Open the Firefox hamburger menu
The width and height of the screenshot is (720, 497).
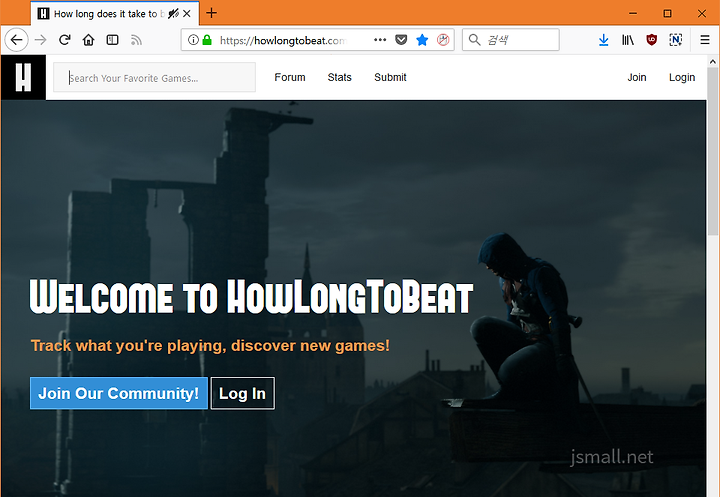(x=705, y=40)
